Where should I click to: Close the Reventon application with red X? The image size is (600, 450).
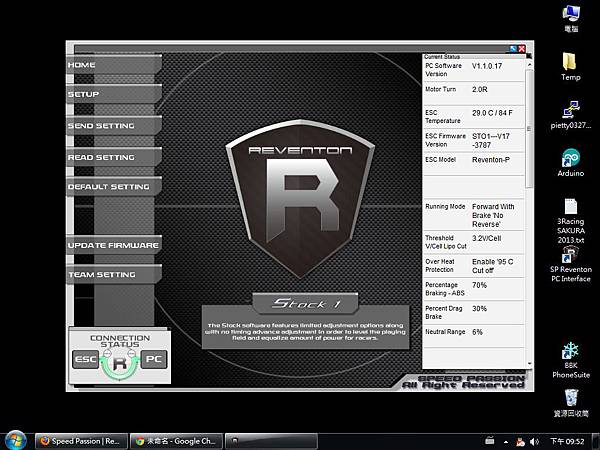(x=521, y=49)
